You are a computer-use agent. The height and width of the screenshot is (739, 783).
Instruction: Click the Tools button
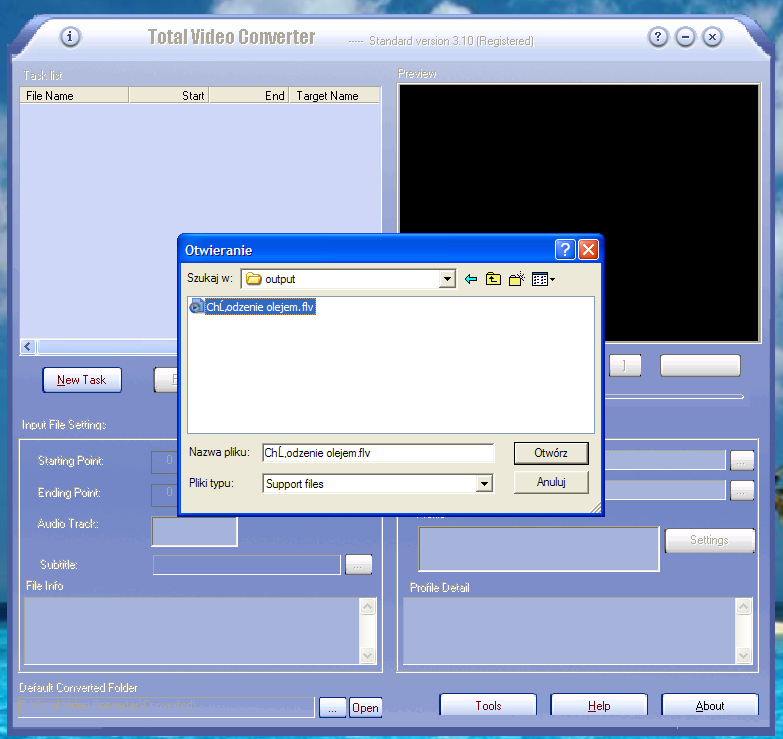pyautogui.click(x=488, y=705)
